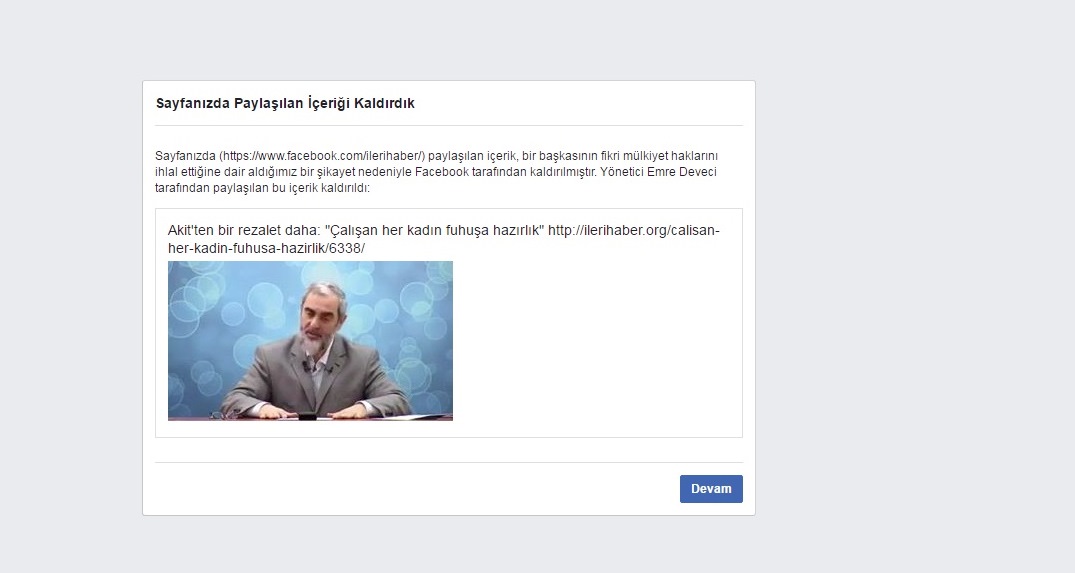Click the text 'tarafından paylaşılan bu içerik kaldırıldı:'

[x=262, y=188]
